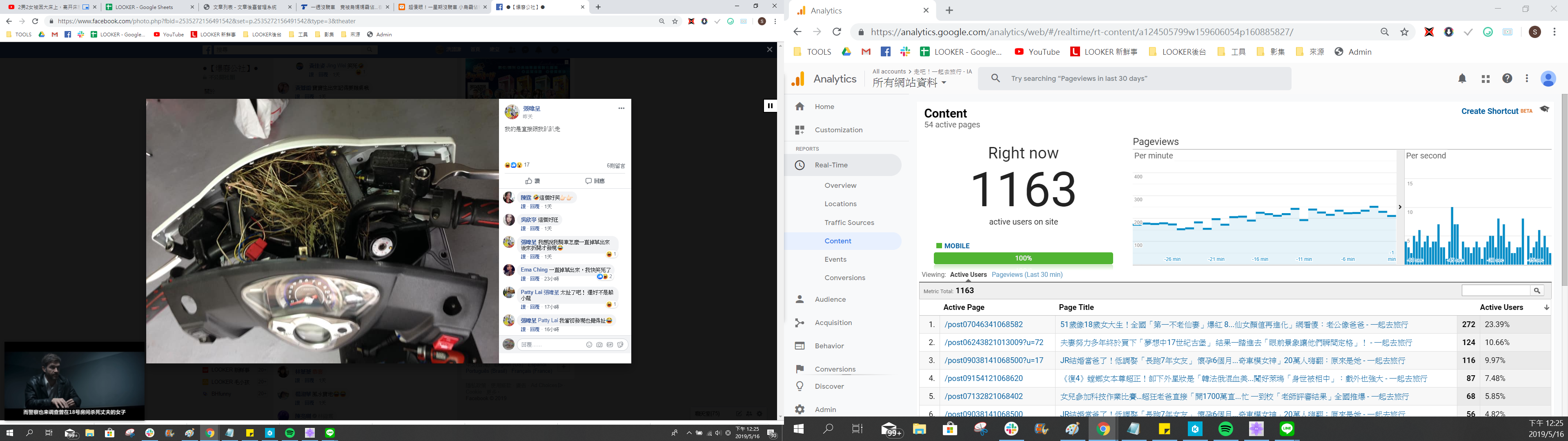This screenshot has width=1568, height=441.
Task: Click the Create Shortcut link
Action: 1490,111
